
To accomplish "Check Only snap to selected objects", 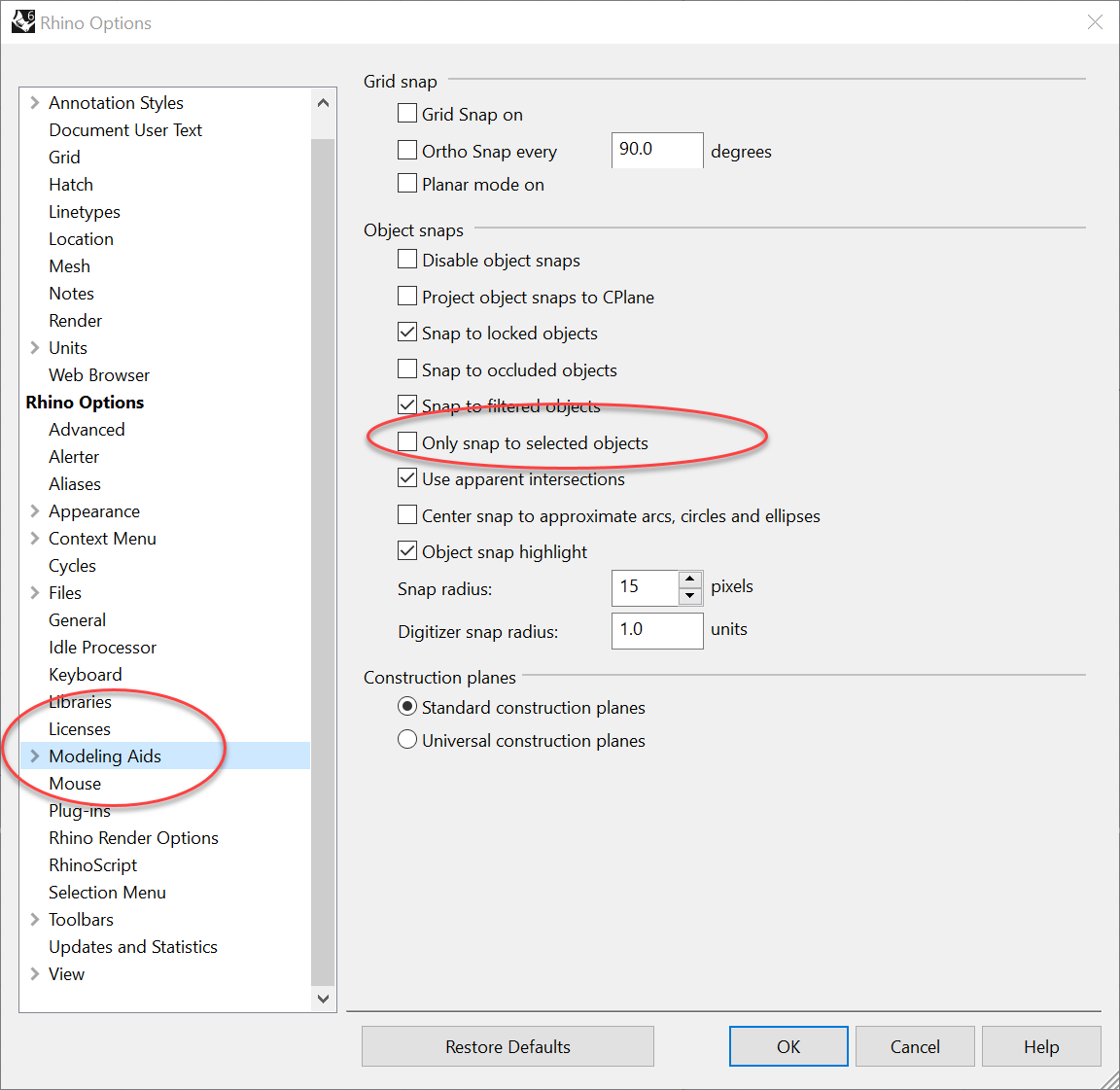I will tap(407, 442).
